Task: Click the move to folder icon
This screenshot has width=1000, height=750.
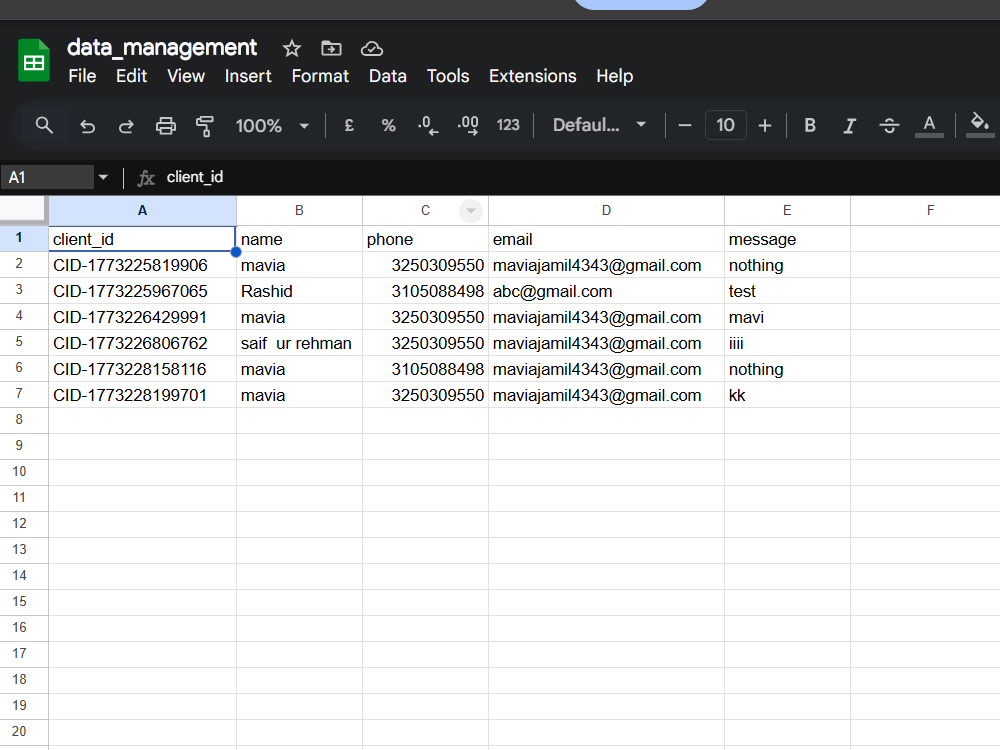Action: tap(331, 48)
